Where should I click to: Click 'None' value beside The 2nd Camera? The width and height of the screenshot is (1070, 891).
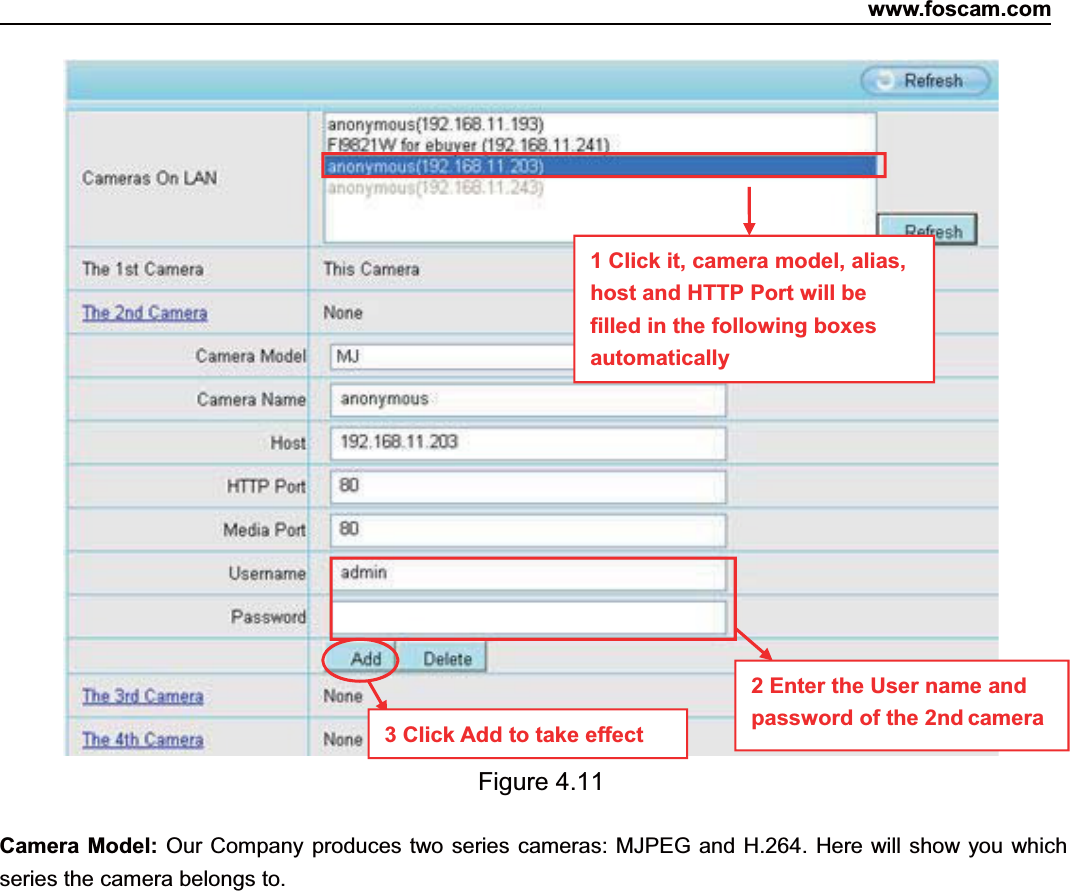click(x=343, y=313)
